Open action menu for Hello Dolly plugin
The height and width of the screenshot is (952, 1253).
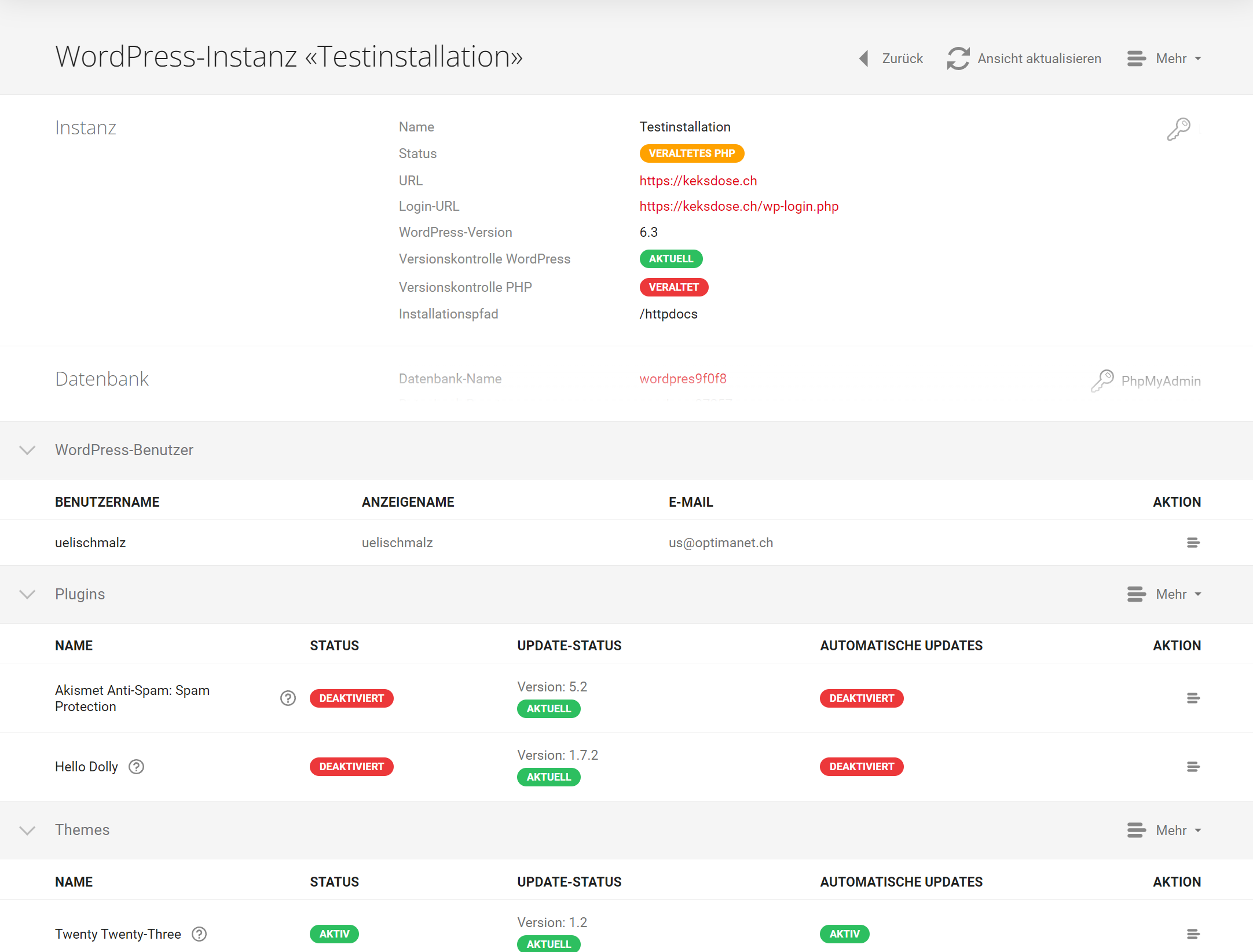(x=1193, y=767)
